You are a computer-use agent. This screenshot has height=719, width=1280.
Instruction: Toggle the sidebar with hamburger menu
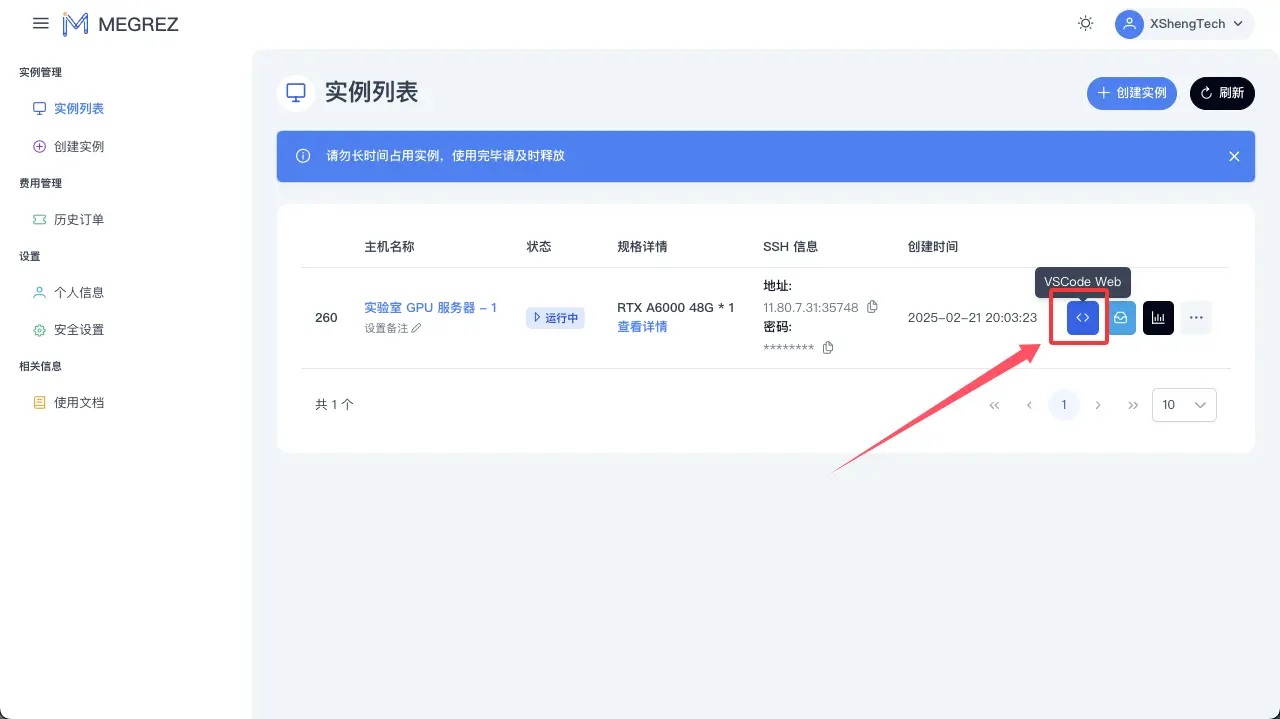pyautogui.click(x=40, y=23)
